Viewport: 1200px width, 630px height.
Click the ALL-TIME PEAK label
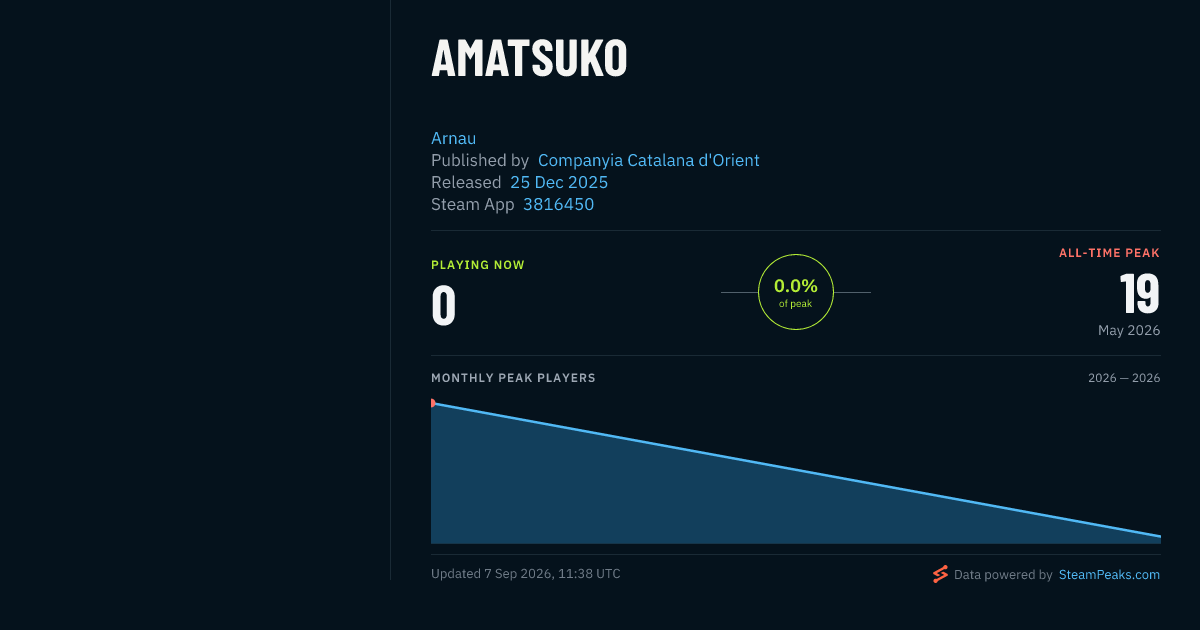[x=1109, y=253]
